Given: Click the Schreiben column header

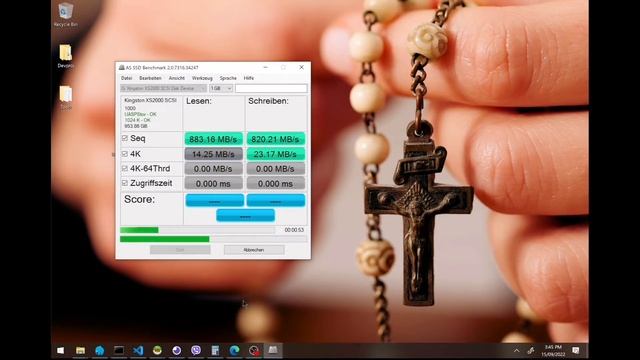Looking at the screenshot, I should point(268,101).
